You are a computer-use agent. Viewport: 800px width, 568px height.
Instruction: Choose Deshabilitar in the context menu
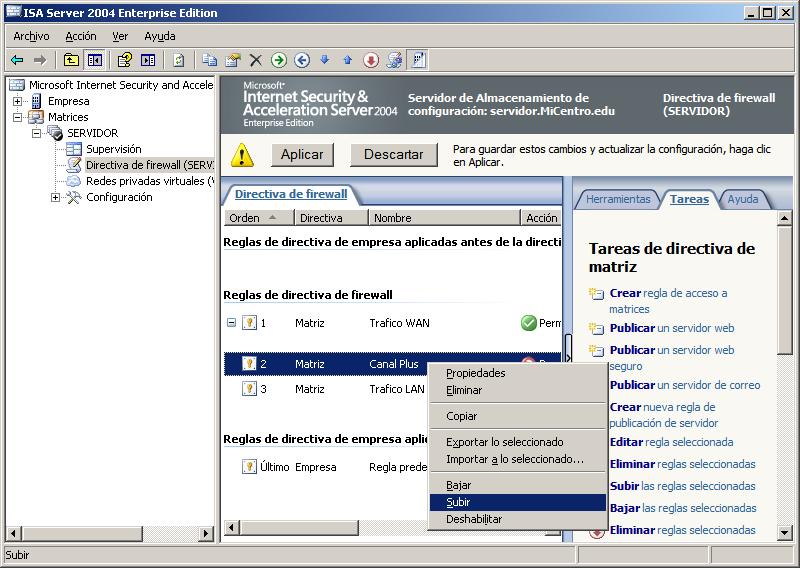[x=473, y=519]
